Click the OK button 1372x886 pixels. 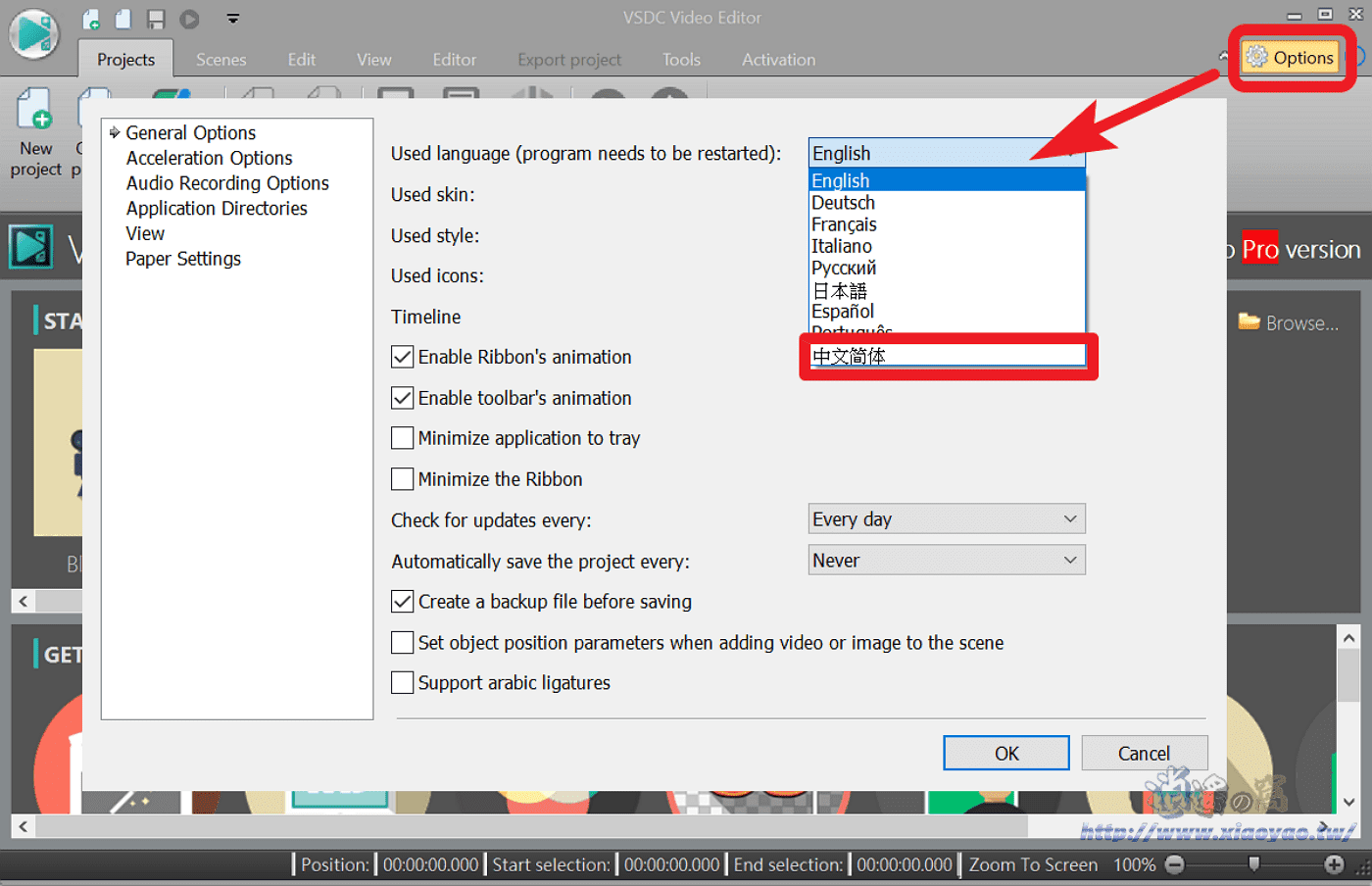1006,754
